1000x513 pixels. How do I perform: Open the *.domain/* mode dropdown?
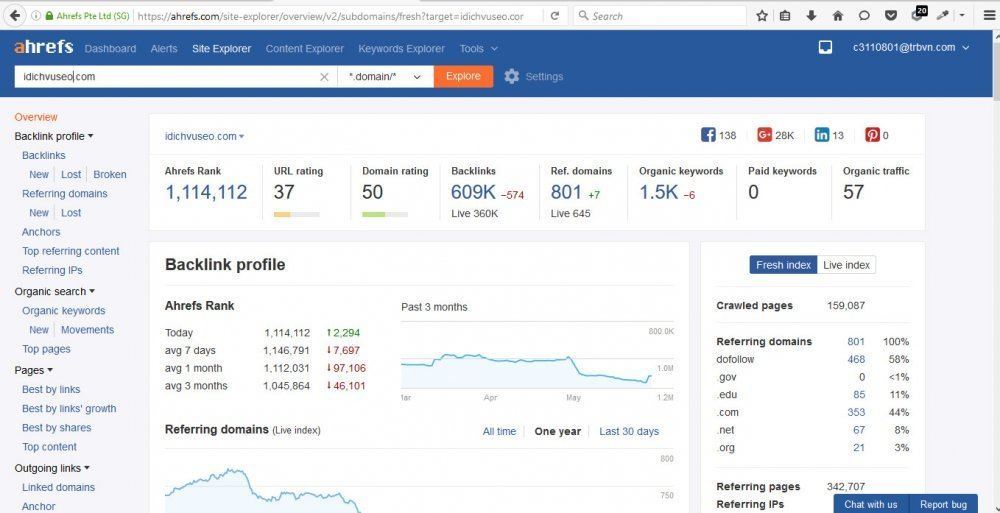click(385, 77)
